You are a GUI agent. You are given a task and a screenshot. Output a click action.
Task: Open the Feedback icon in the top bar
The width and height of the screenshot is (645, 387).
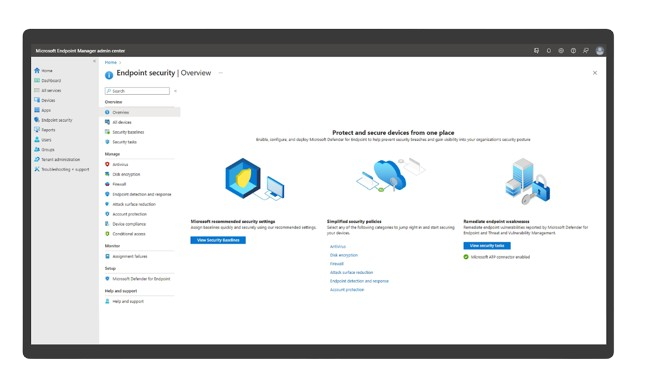(586, 51)
